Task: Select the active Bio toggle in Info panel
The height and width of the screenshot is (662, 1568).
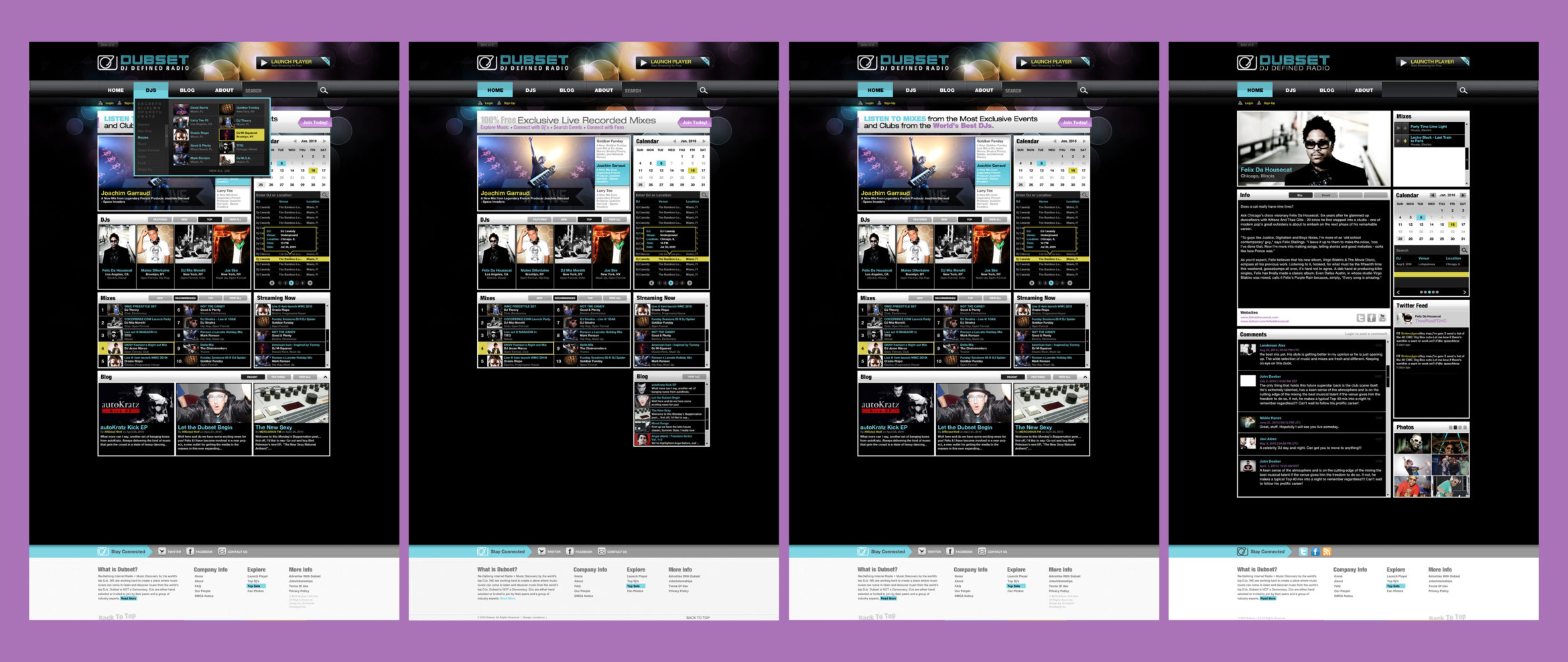Action: pos(1300,195)
